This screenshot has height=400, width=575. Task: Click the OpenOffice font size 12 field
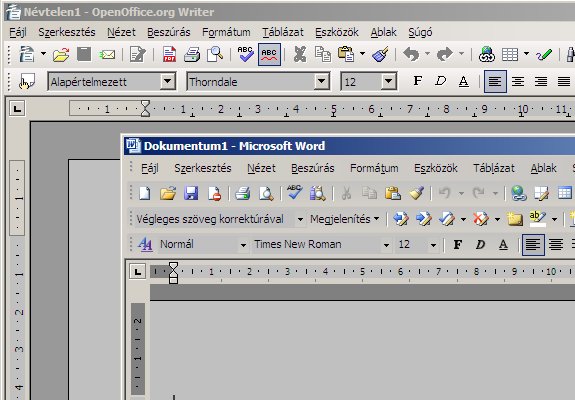pos(361,81)
